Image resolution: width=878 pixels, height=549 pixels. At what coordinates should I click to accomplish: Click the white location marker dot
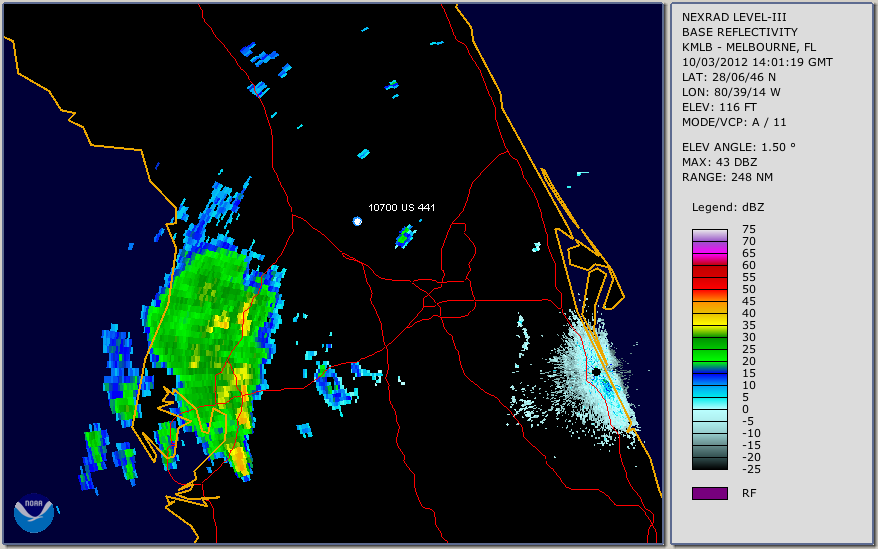(357, 221)
